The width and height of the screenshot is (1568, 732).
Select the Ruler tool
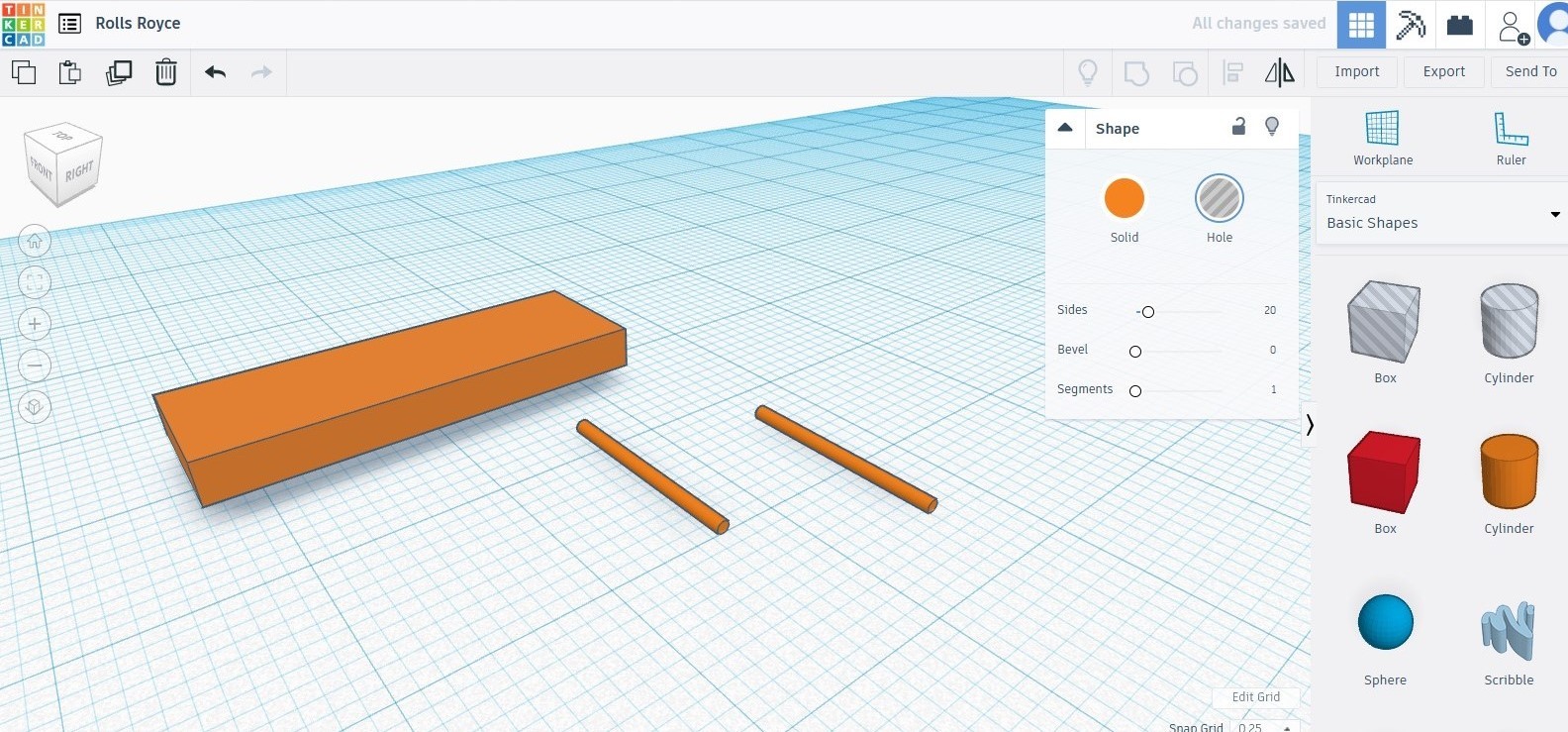[x=1511, y=139]
